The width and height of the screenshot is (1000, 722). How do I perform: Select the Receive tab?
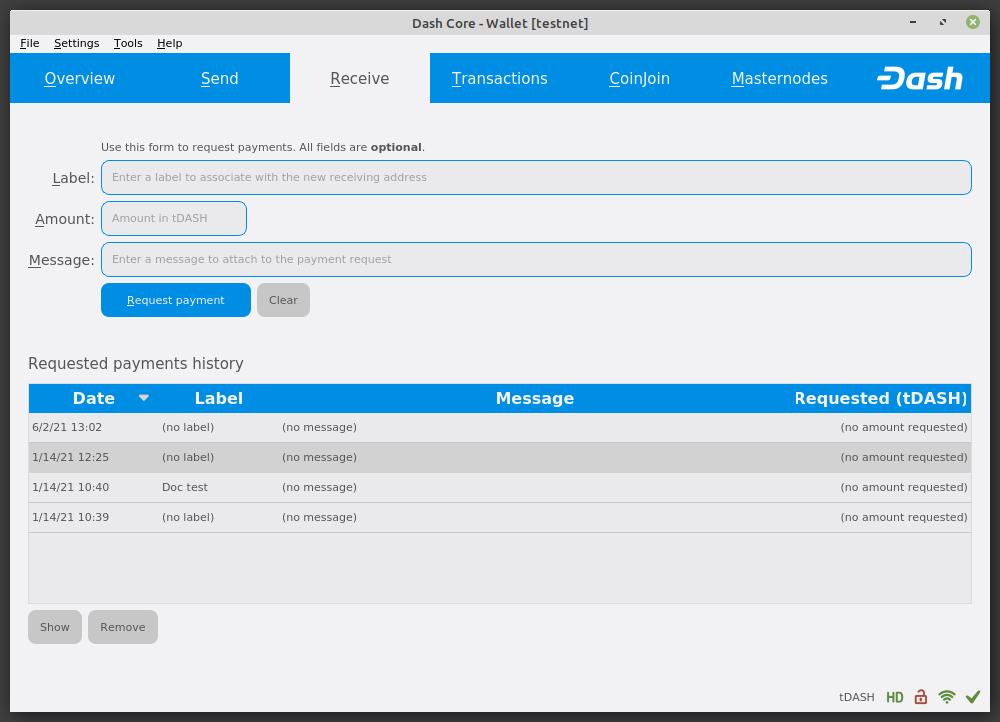coord(360,78)
